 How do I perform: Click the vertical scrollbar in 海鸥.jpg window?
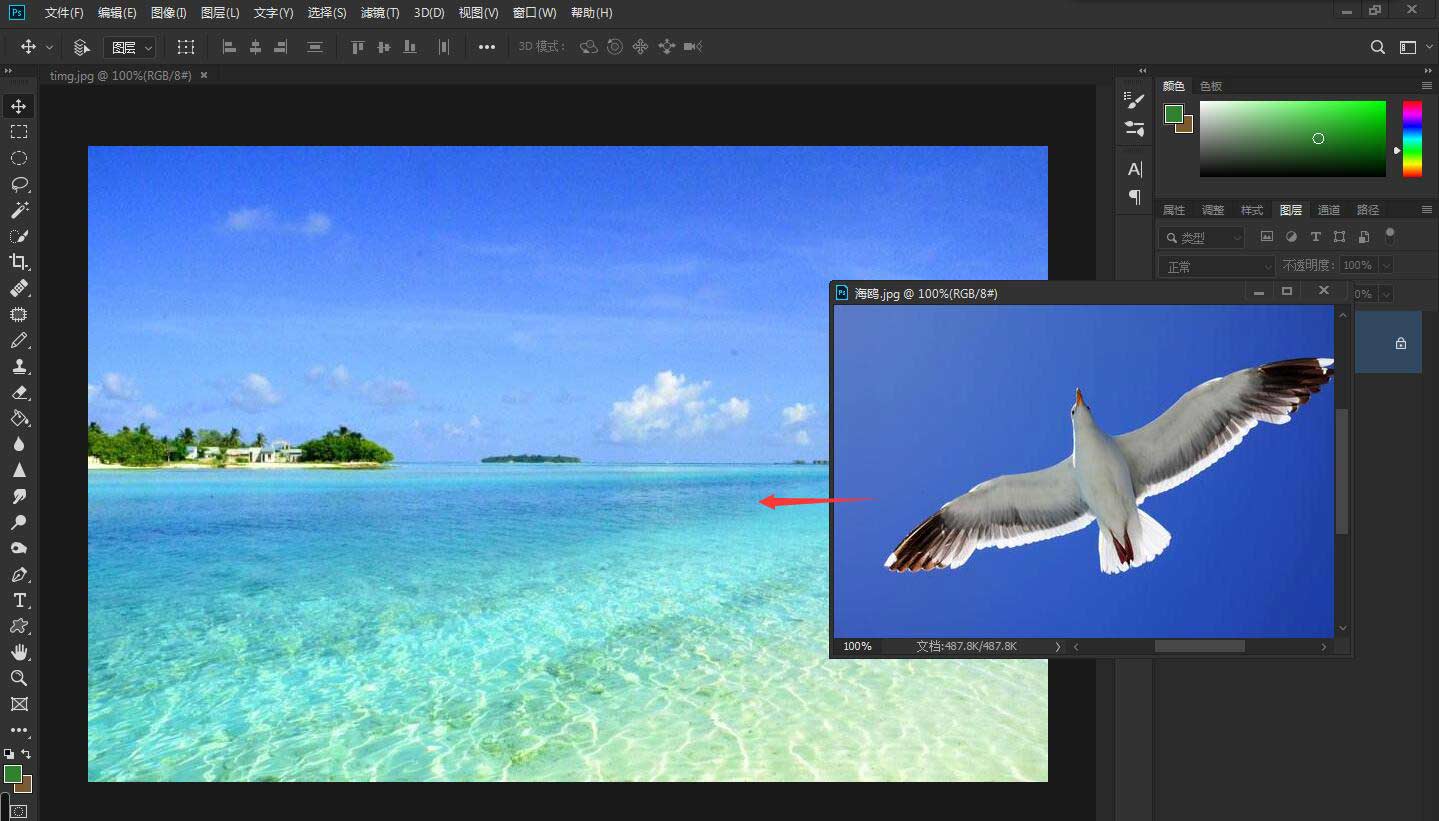[x=1342, y=470]
